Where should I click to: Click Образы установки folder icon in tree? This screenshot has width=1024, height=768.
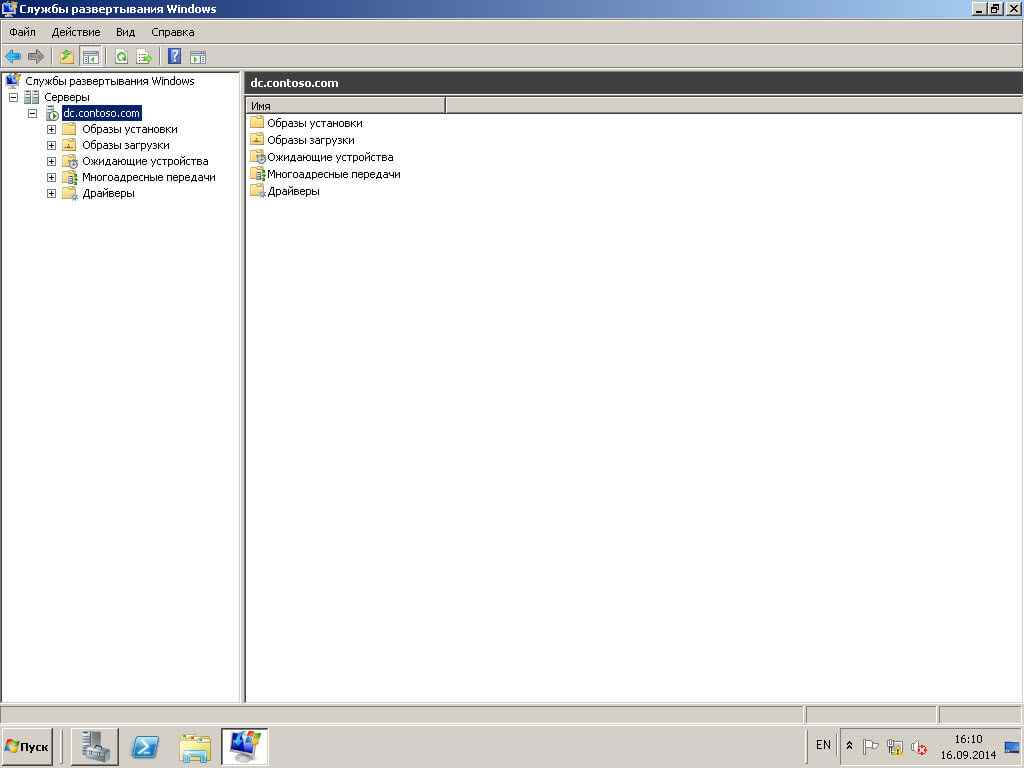click(x=69, y=129)
